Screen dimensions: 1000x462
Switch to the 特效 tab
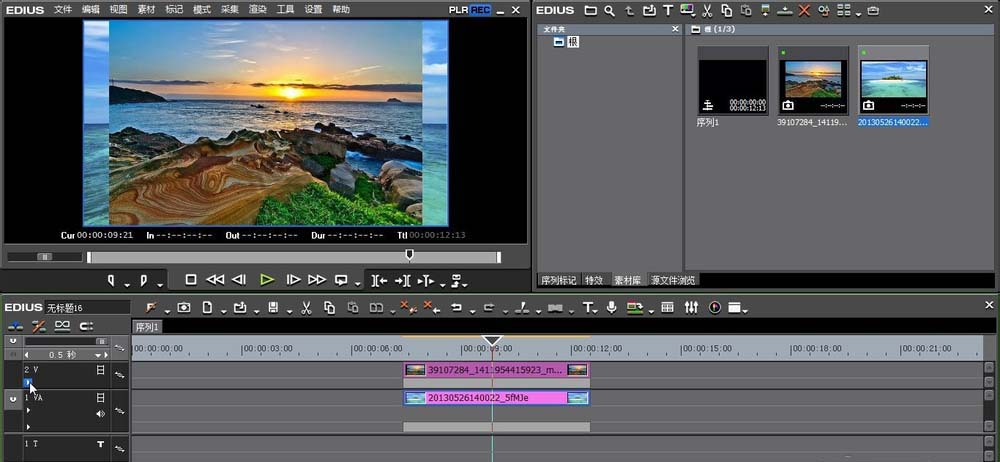[594, 280]
